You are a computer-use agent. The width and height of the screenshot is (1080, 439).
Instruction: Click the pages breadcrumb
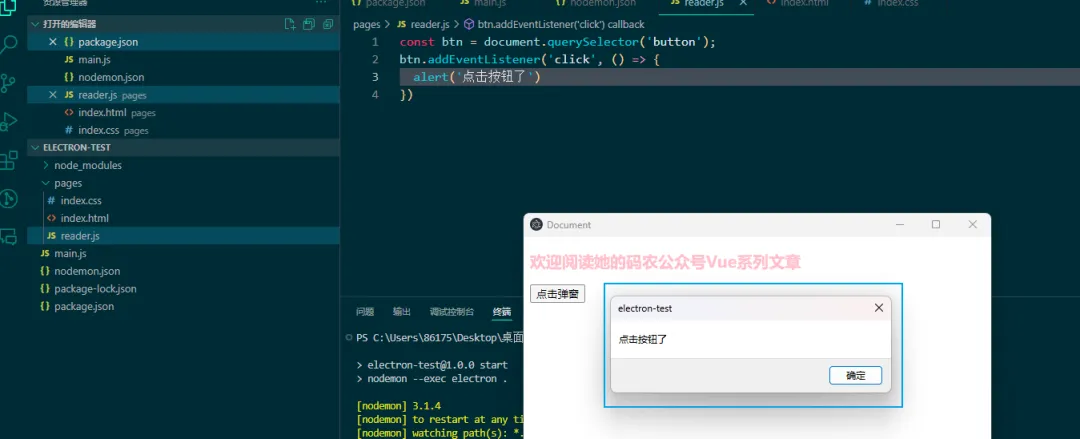click(366, 24)
